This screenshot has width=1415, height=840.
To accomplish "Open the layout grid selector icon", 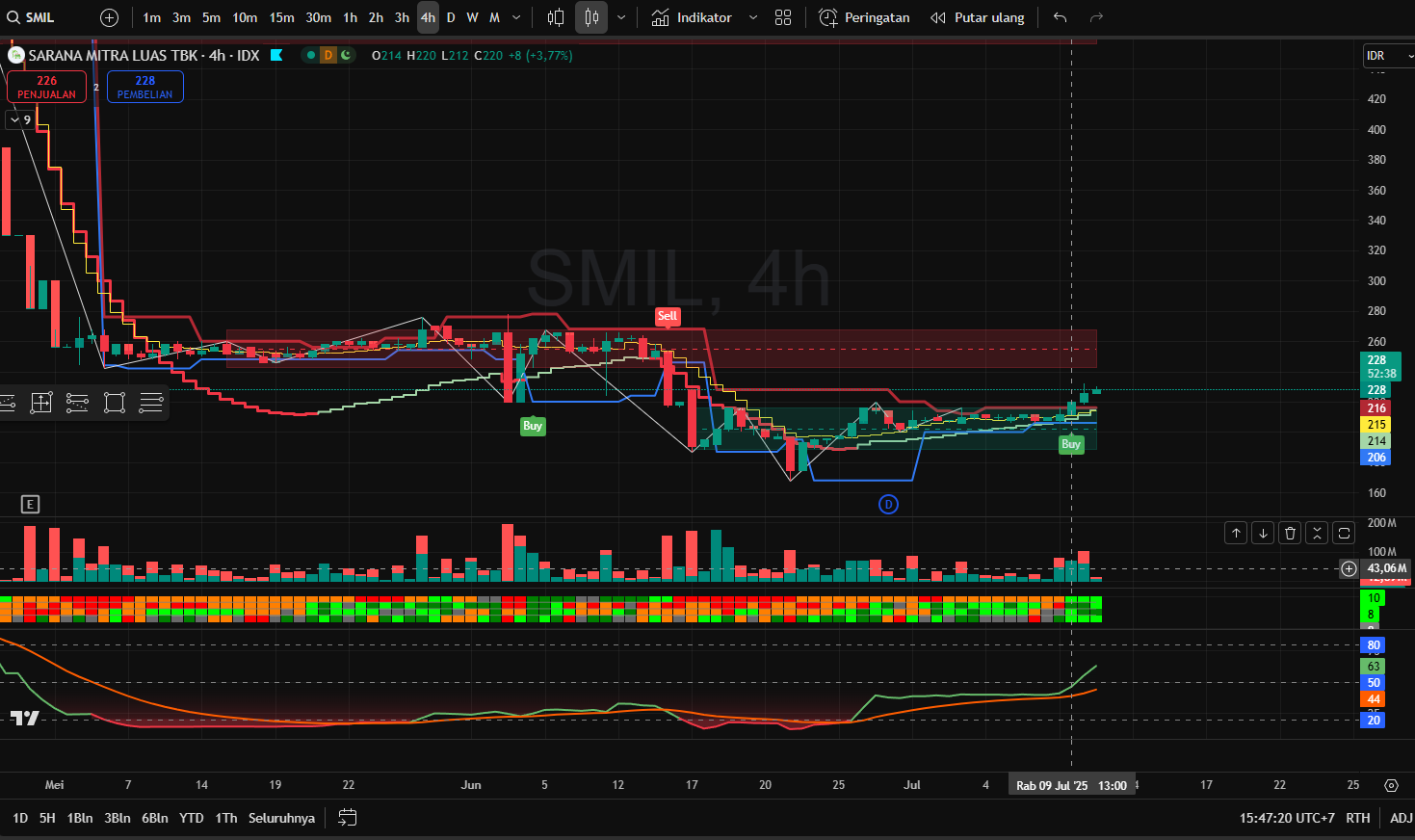I will pyautogui.click(x=783, y=17).
